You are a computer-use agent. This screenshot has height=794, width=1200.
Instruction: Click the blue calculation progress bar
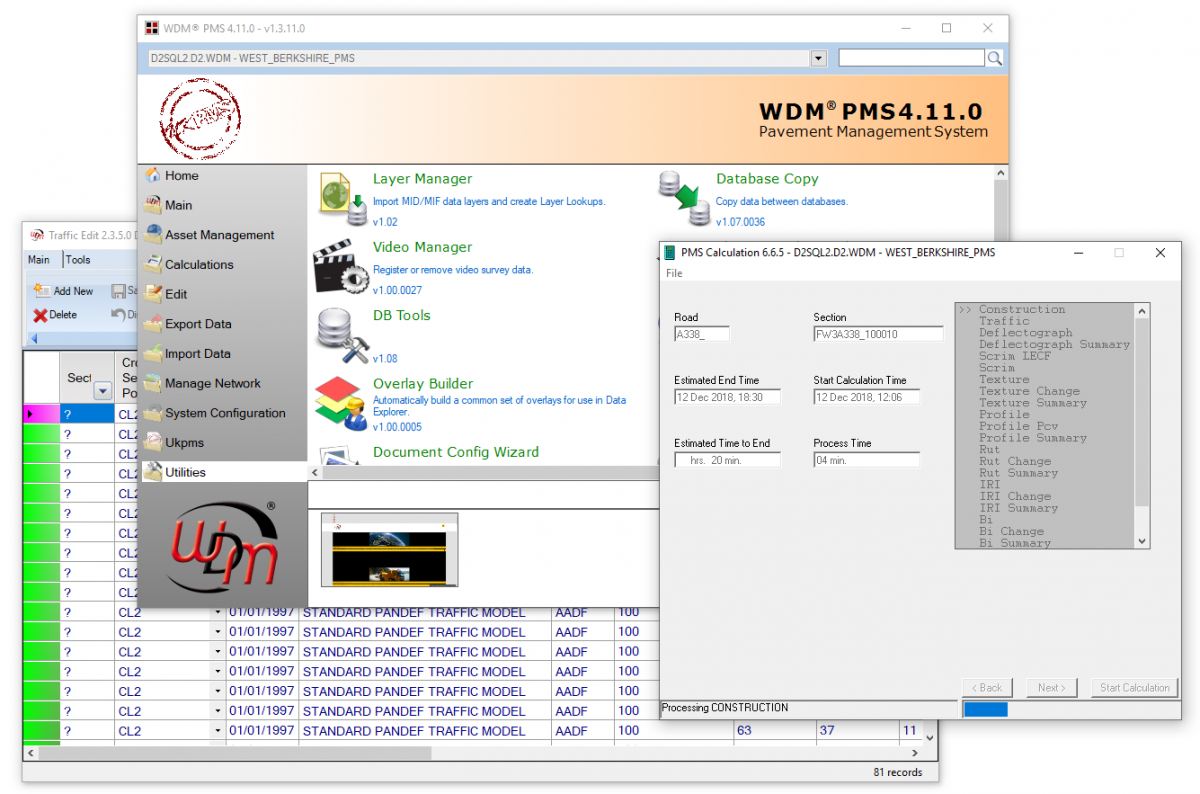point(985,710)
